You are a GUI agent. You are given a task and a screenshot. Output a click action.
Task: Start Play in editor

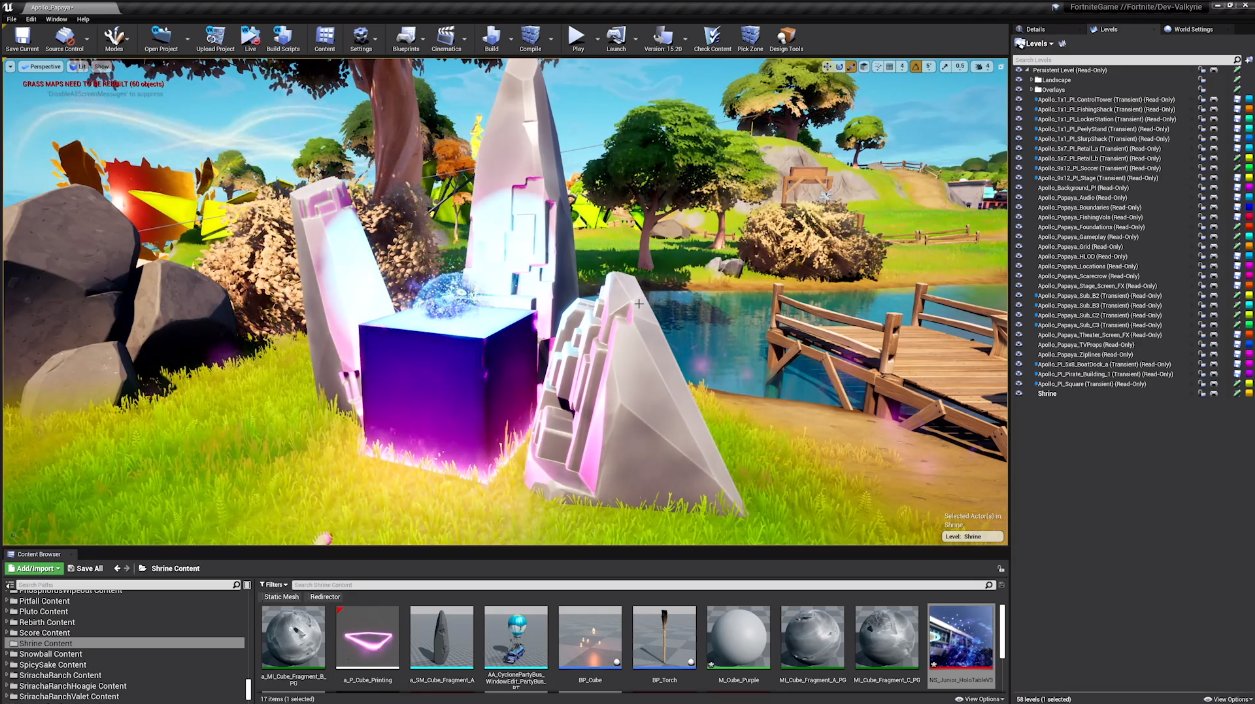pyautogui.click(x=577, y=39)
